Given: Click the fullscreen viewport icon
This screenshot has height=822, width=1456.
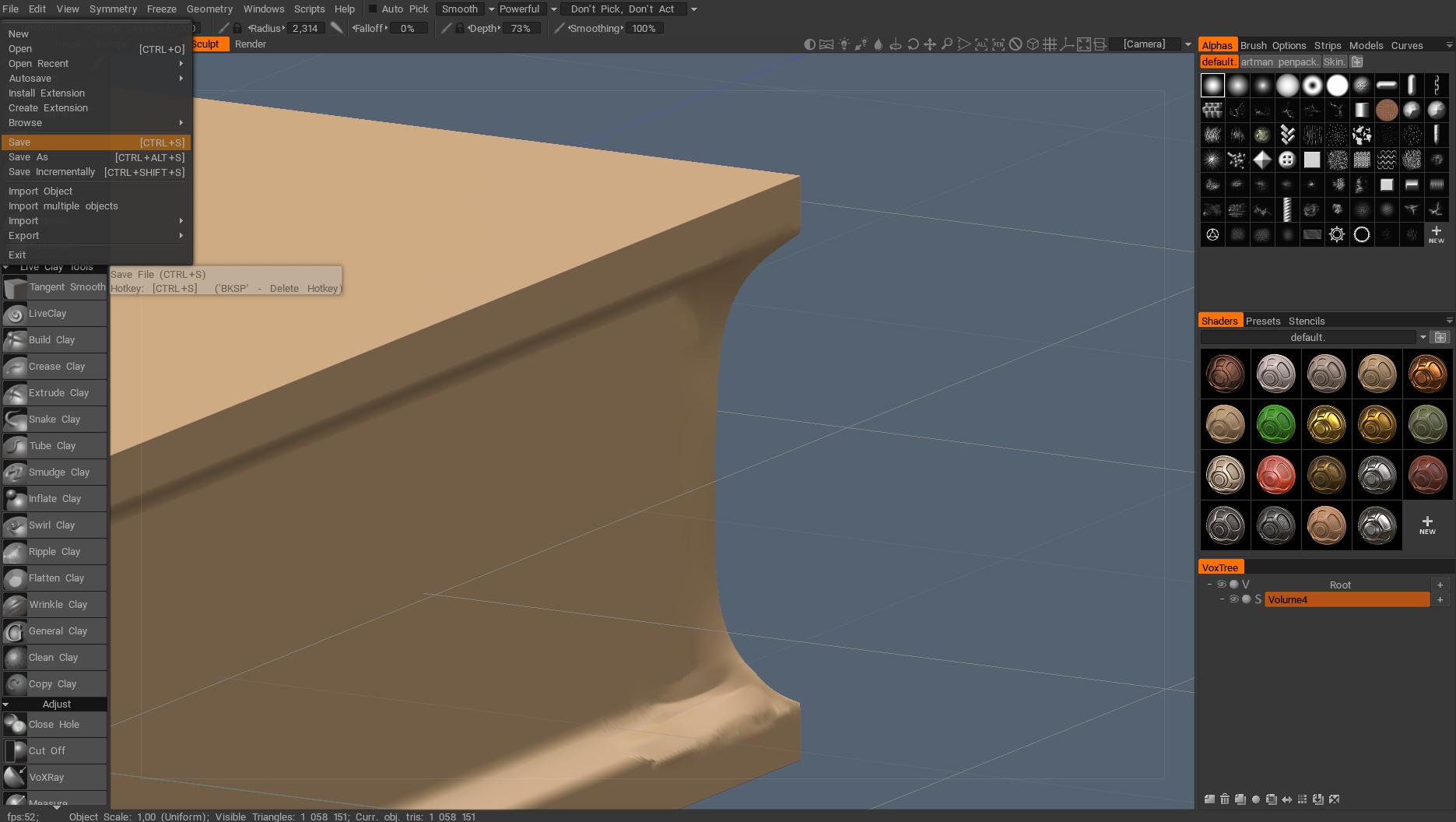Looking at the screenshot, I should click(x=1084, y=44).
